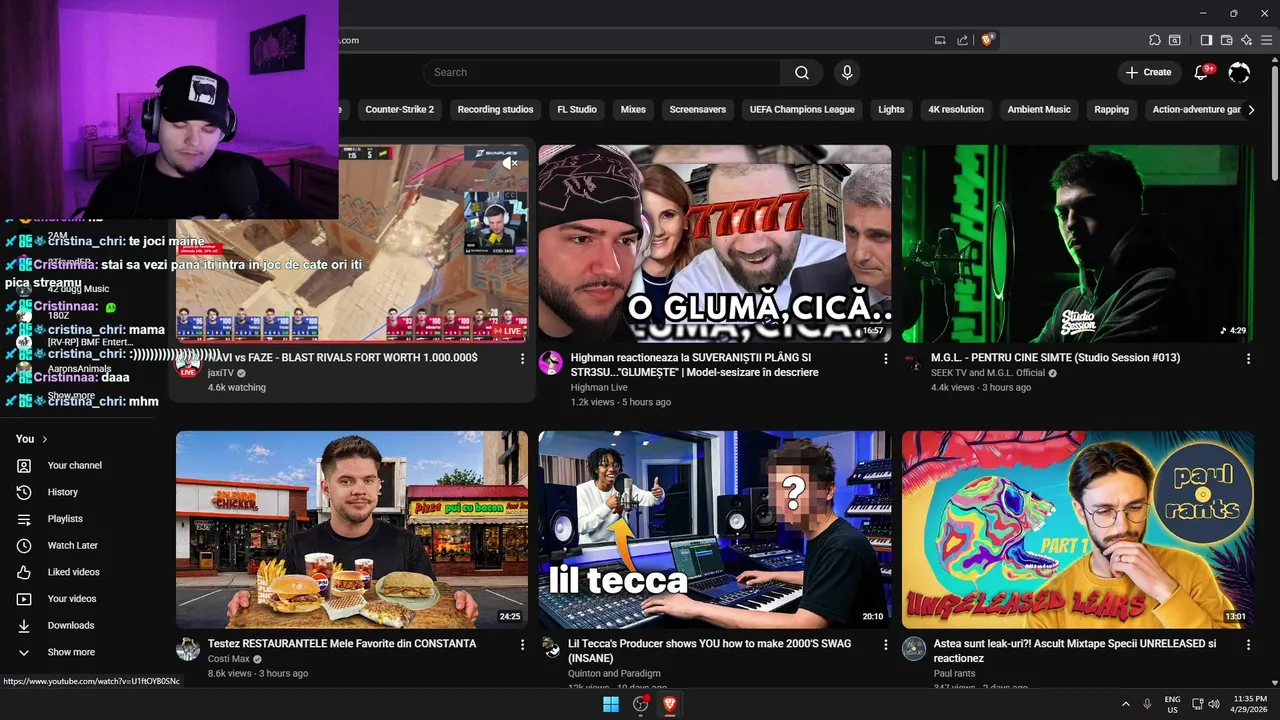The height and width of the screenshot is (720, 1280).
Task: Open YouTube notifications bell
Action: click(x=1202, y=72)
